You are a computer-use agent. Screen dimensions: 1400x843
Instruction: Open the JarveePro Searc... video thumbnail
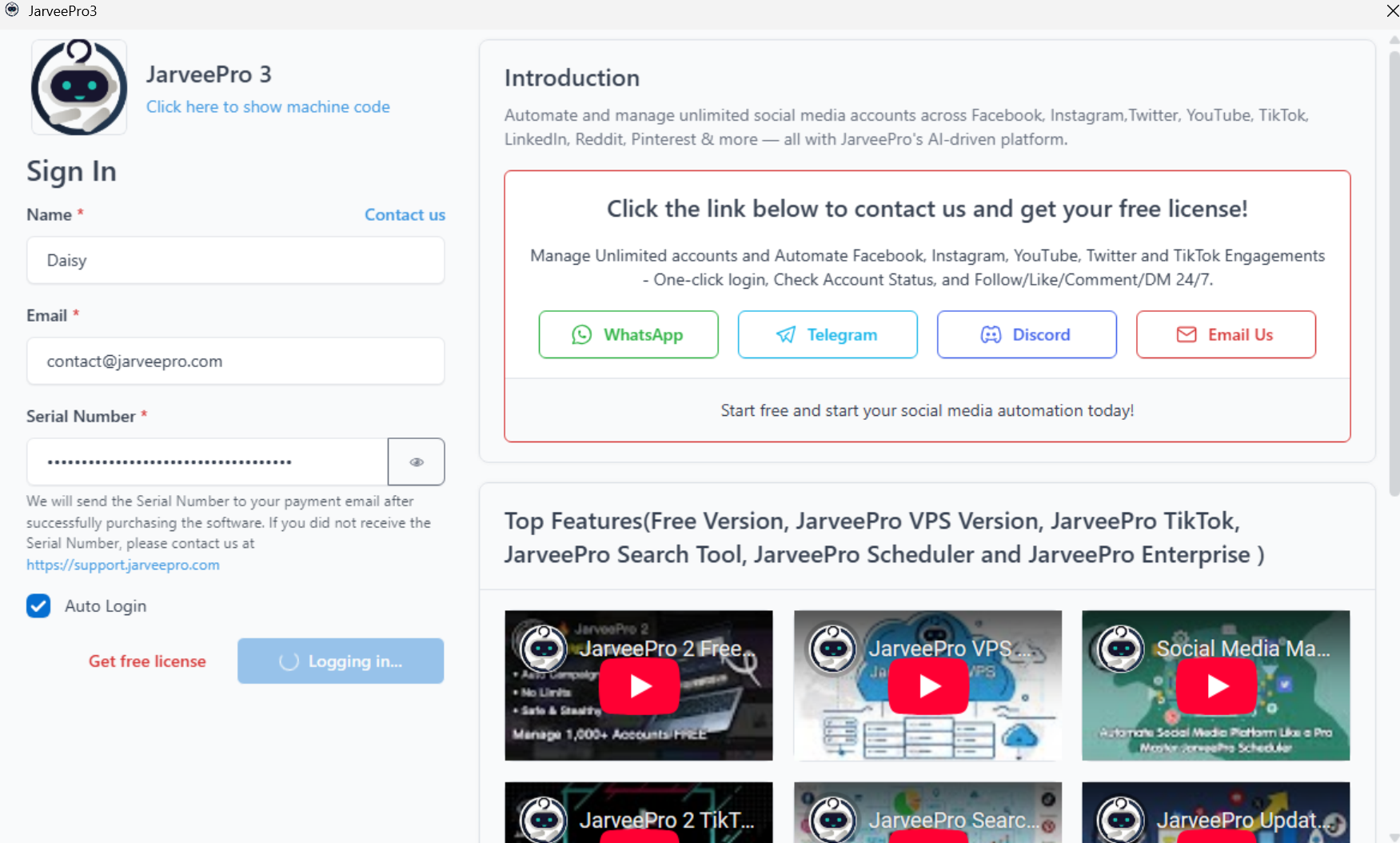click(x=927, y=814)
